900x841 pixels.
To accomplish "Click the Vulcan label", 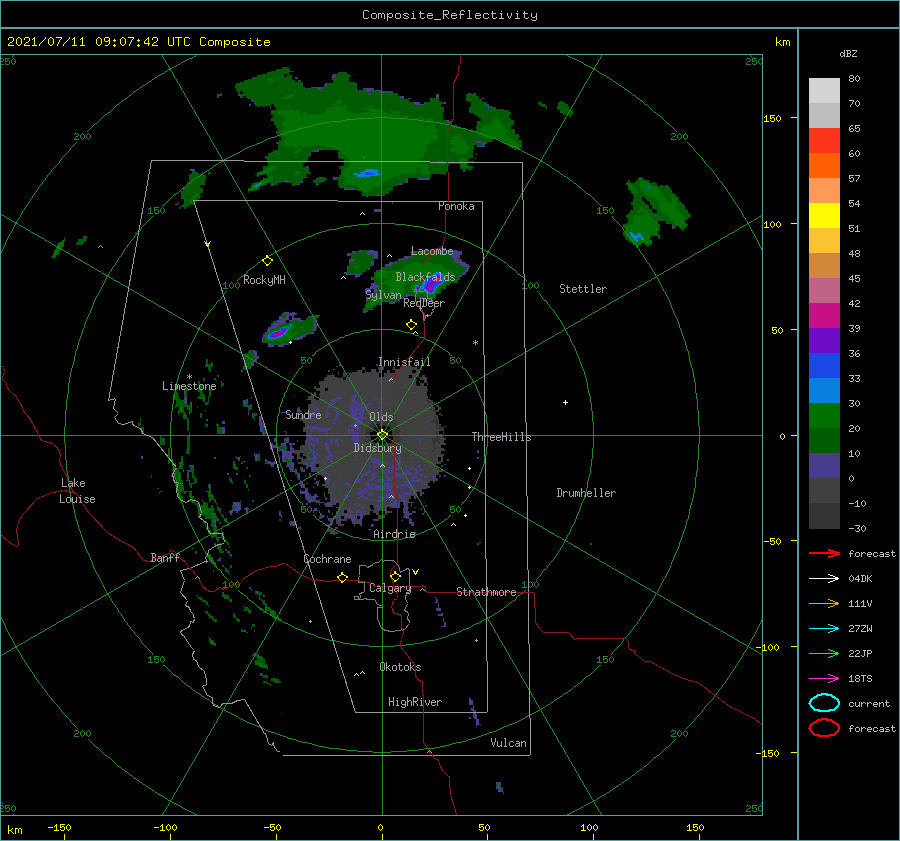I will pos(509,743).
